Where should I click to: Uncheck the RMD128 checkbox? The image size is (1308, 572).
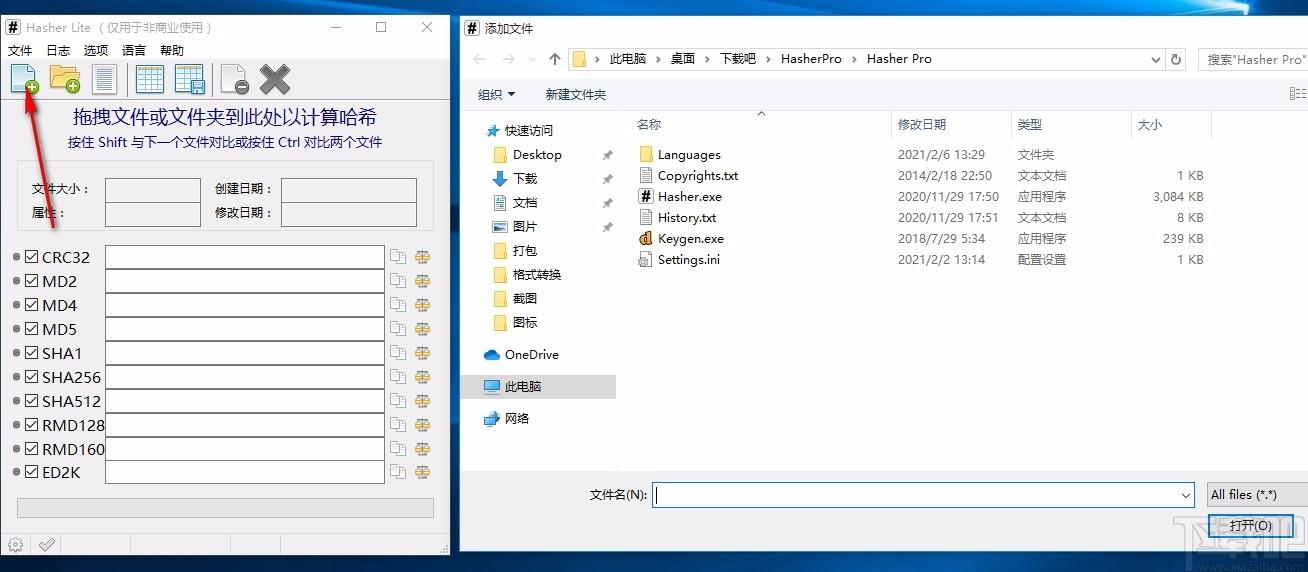click(x=31, y=425)
